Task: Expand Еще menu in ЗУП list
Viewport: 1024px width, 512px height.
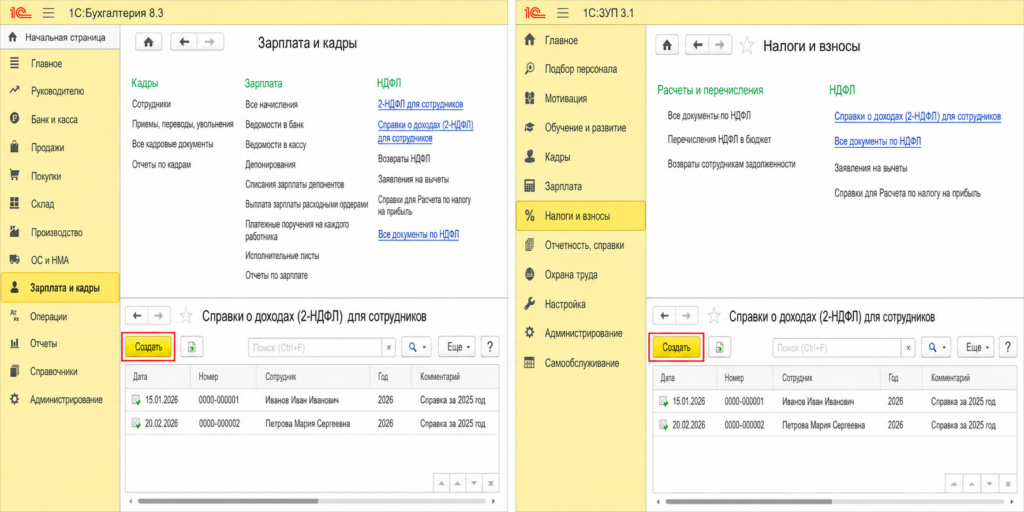Action: [x=976, y=347]
